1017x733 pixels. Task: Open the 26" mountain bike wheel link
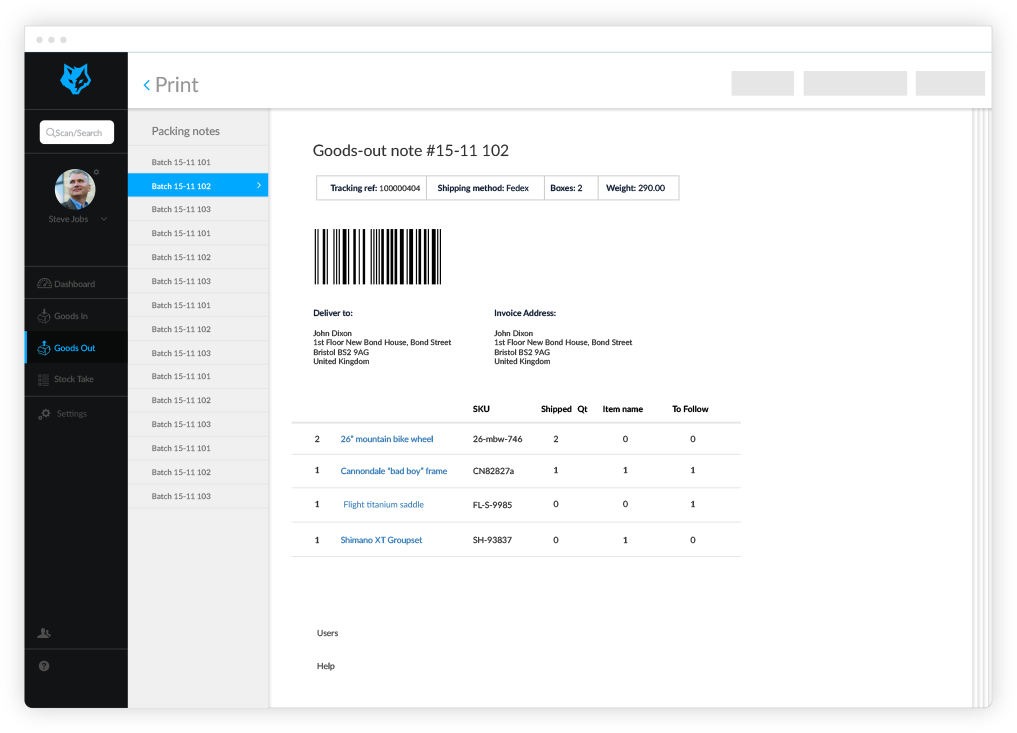tap(387, 439)
